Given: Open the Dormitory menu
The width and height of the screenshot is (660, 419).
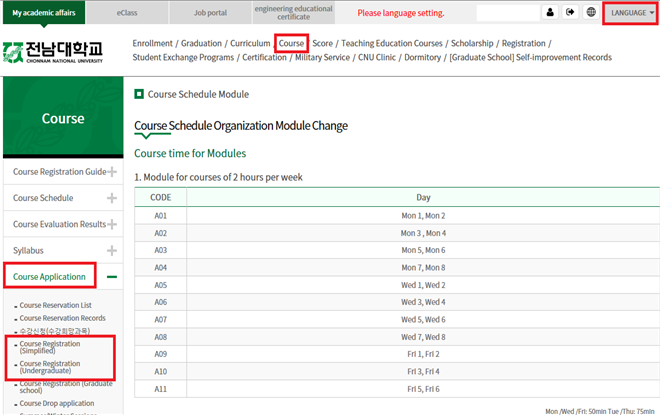Looking at the screenshot, I should [x=423, y=57].
